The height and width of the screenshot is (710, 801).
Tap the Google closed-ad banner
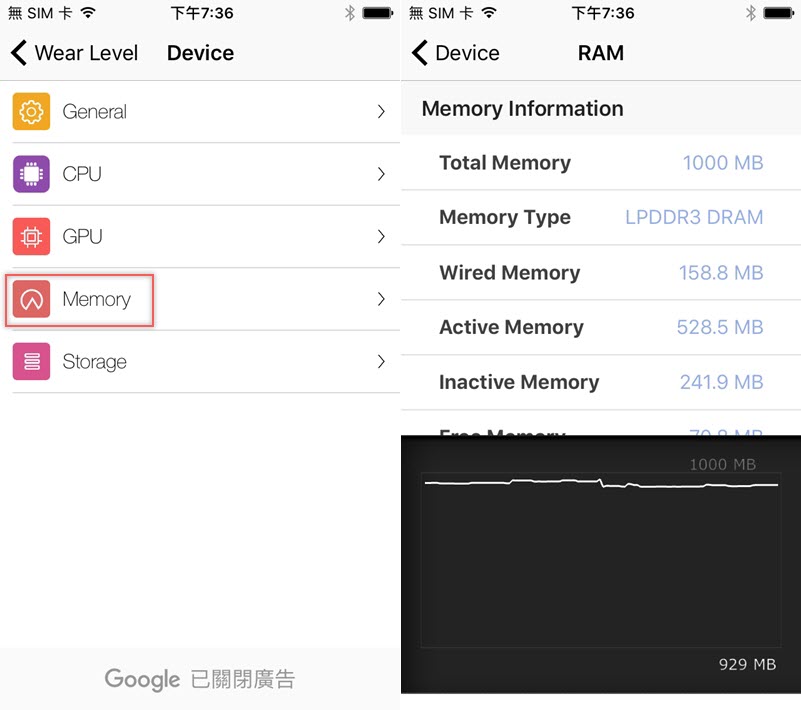200,680
